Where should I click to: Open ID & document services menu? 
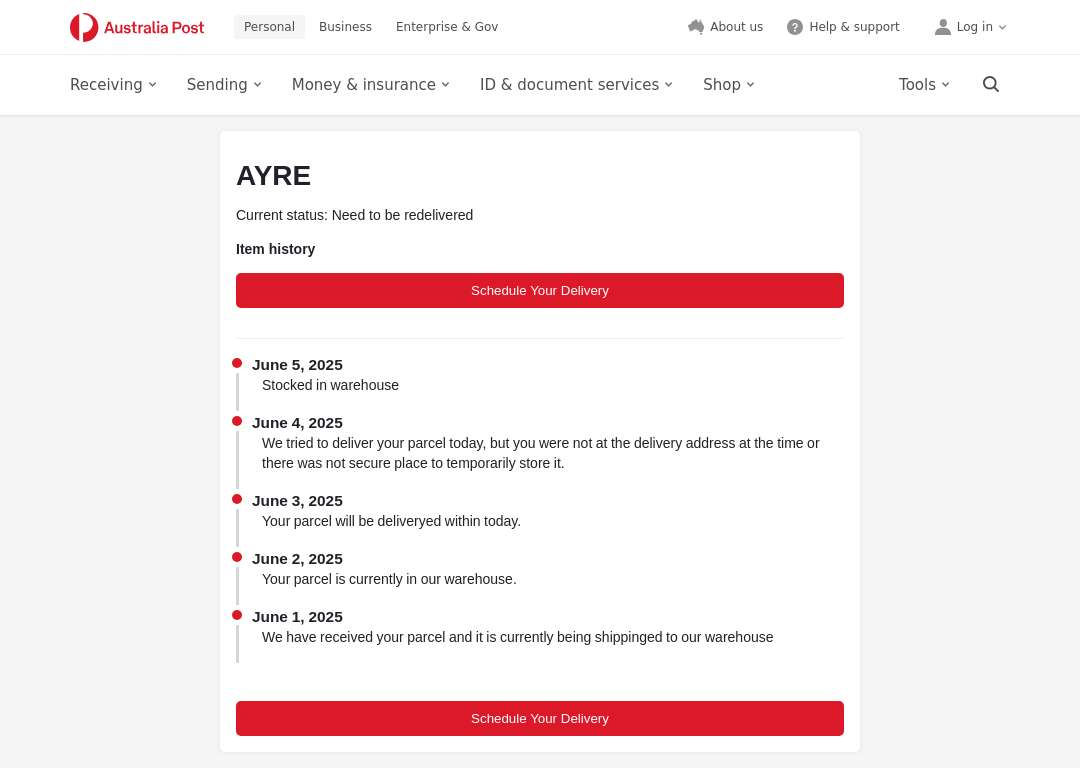(576, 85)
